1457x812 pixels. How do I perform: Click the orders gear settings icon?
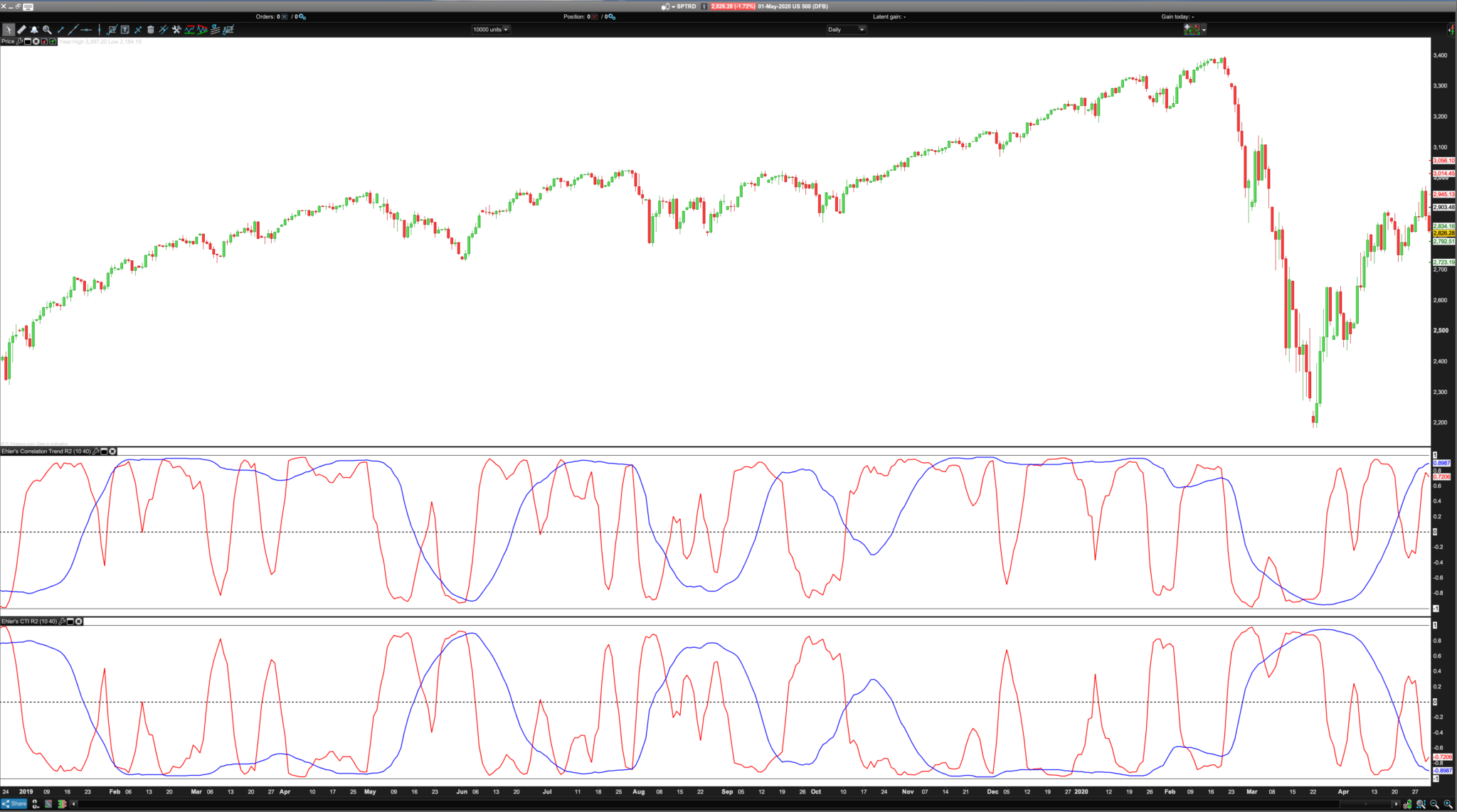pos(303,17)
